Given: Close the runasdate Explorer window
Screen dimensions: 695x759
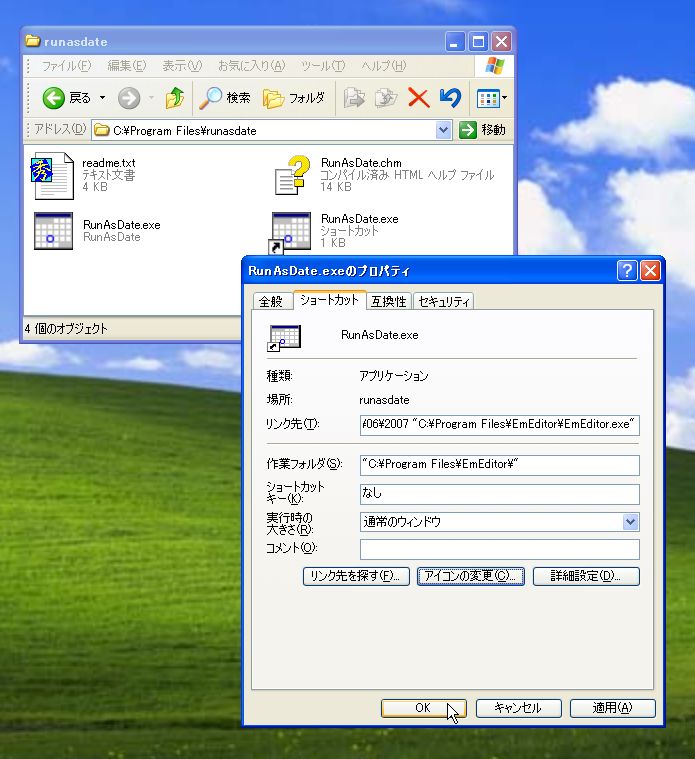Looking at the screenshot, I should click(502, 42).
